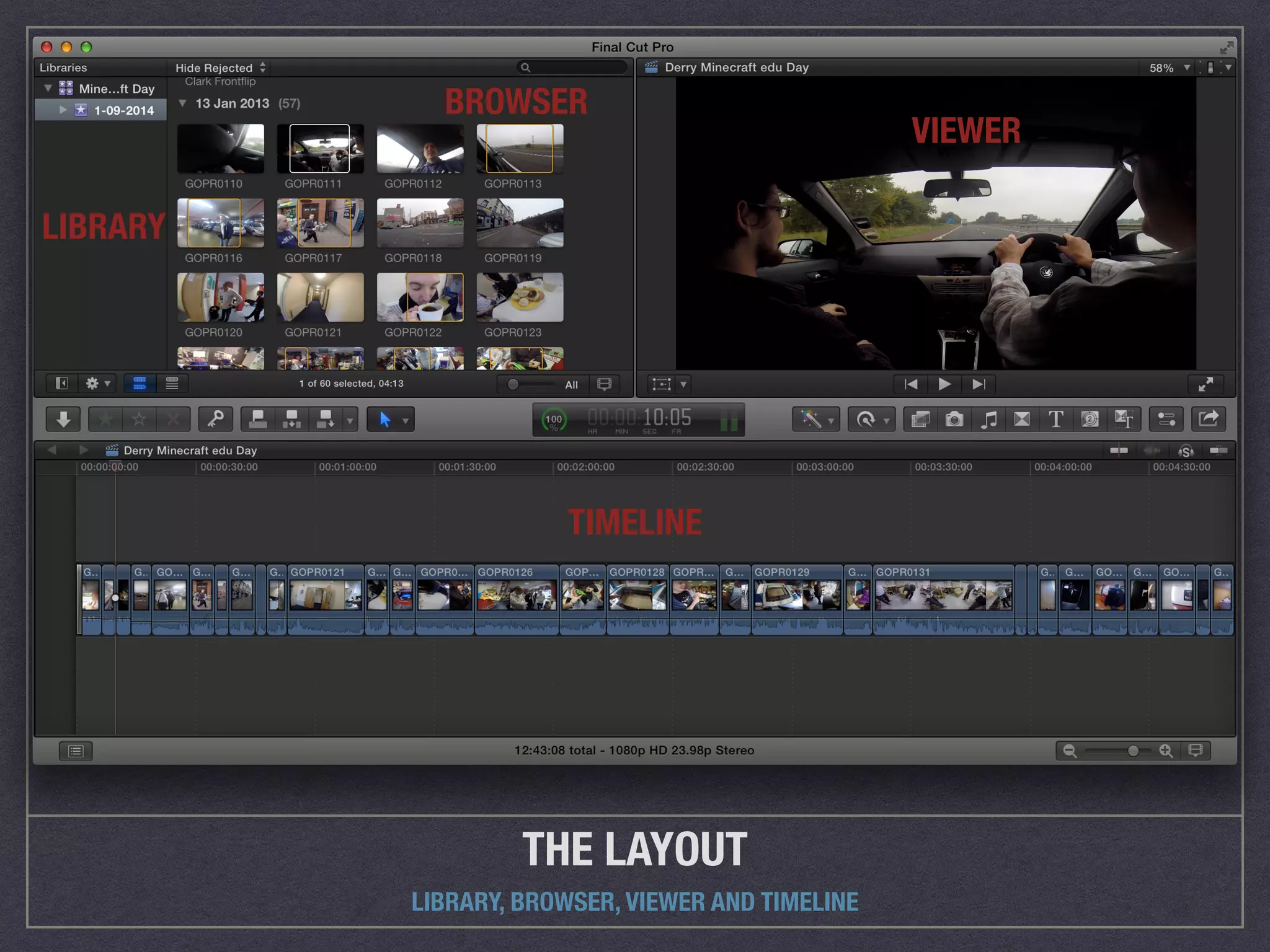The image size is (1270, 952).
Task: Select the GOPR0111 clip thumbnail
Action: [x=320, y=149]
